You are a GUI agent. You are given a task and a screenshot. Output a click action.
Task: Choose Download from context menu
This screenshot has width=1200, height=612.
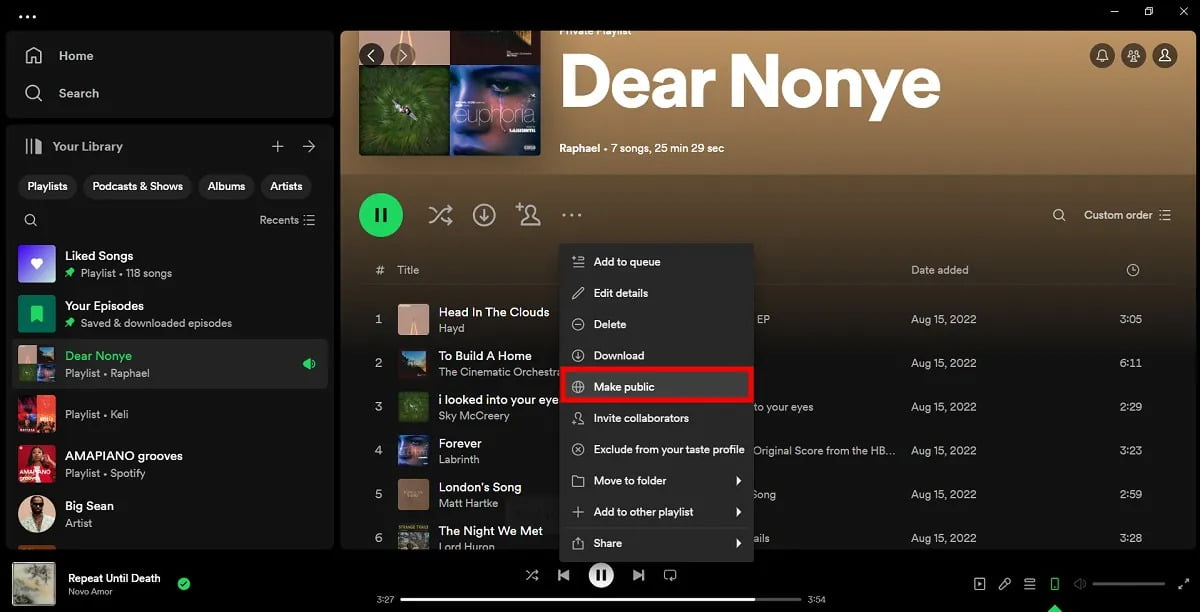(656, 355)
